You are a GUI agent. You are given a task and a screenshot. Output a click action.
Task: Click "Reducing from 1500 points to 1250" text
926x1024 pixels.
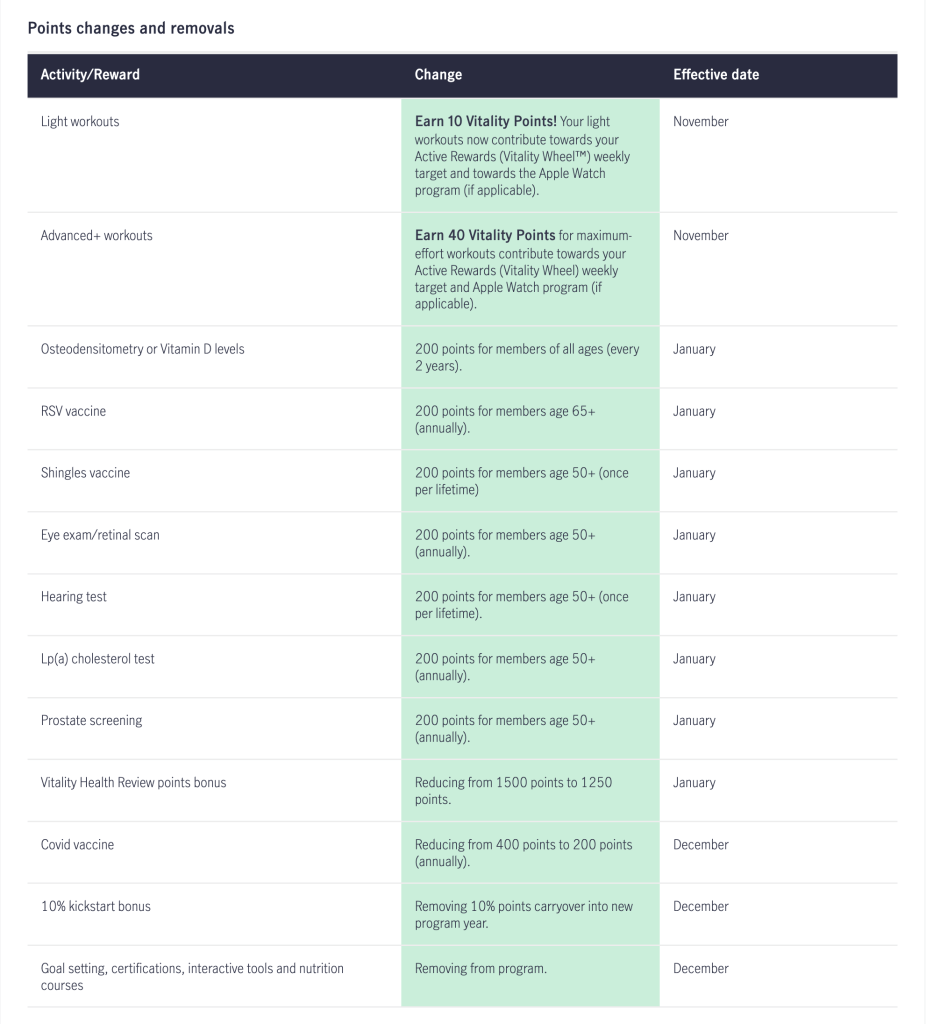click(x=513, y=783)
